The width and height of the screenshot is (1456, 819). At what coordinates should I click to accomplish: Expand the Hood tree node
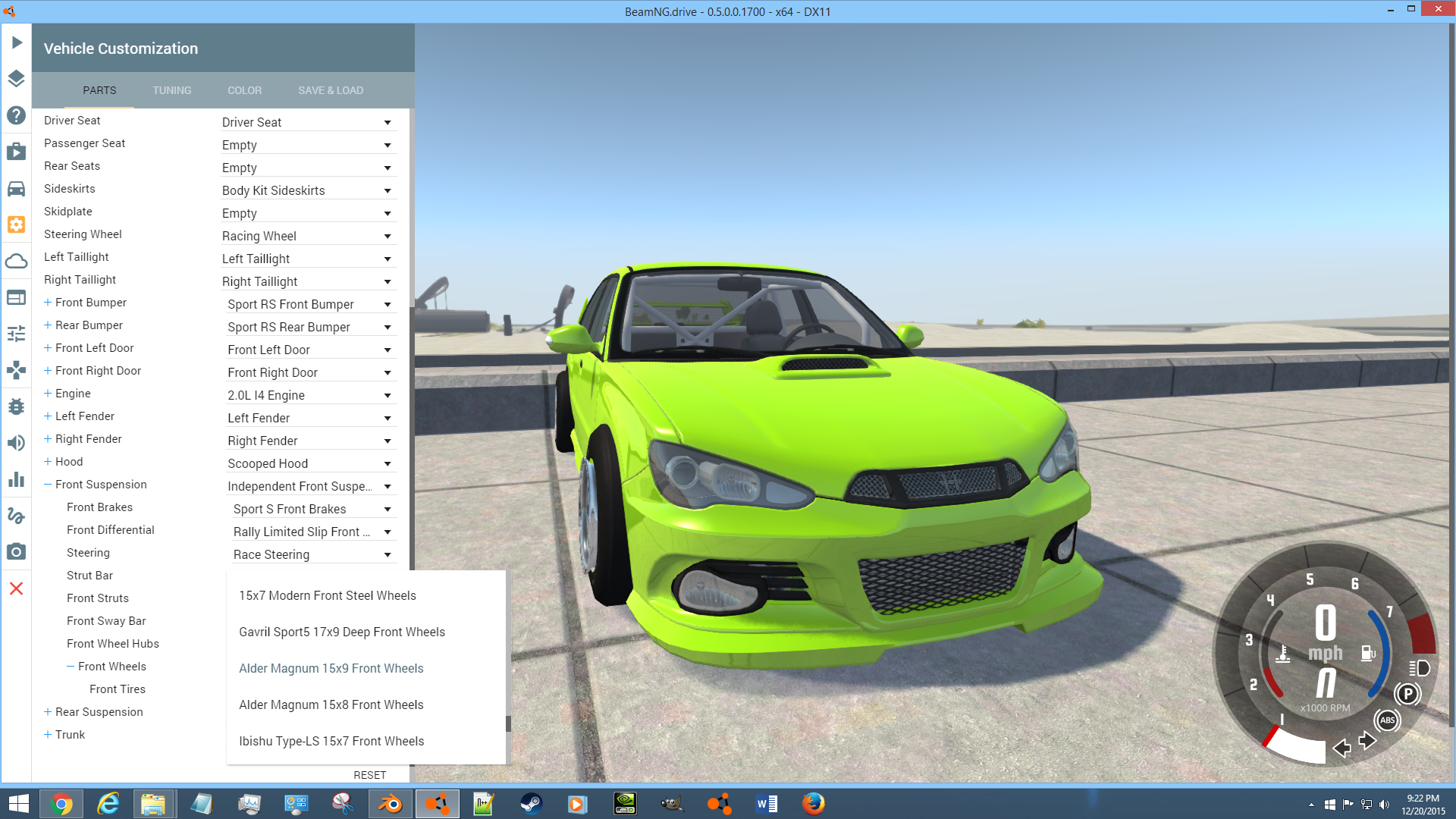48,462
